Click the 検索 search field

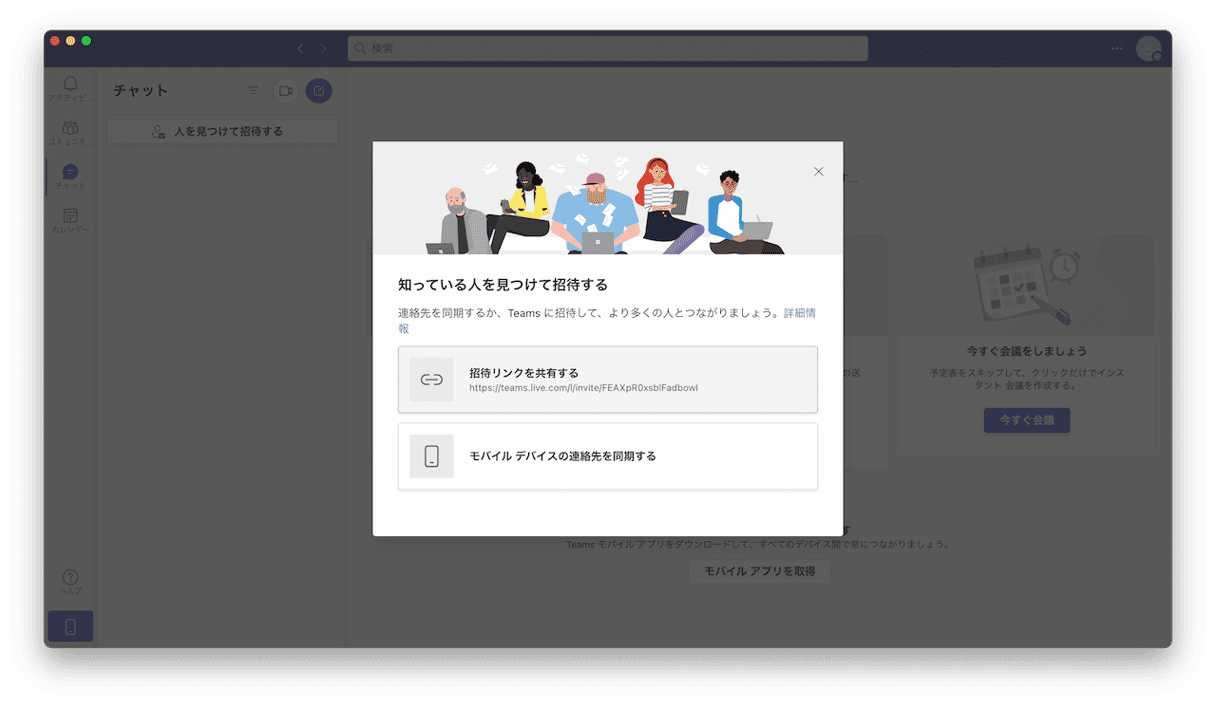point(607,48)
